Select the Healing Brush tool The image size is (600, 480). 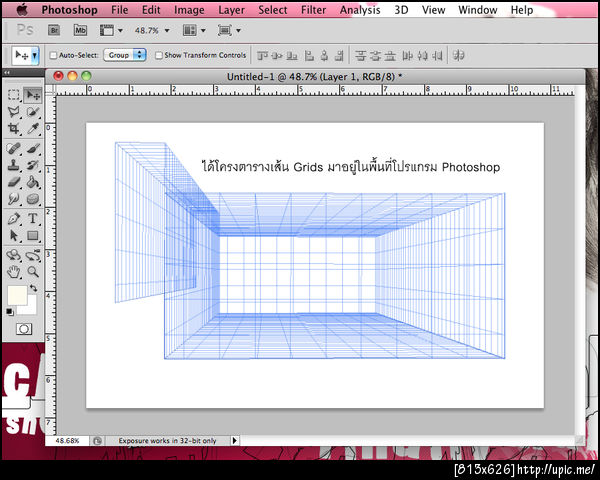14,148
